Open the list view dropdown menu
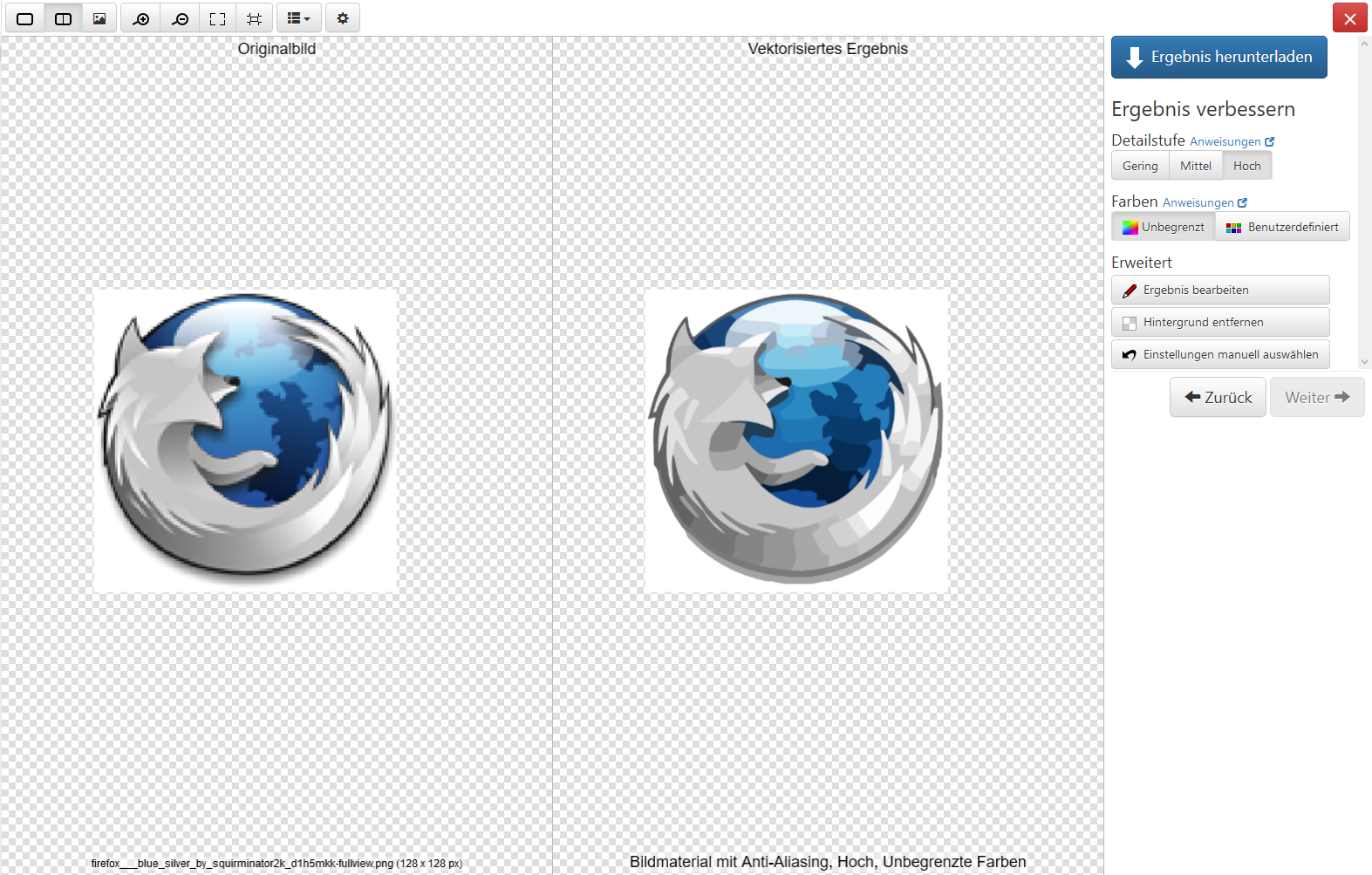The height and width of the screenshot is (875, 1372). coord(299,18)
